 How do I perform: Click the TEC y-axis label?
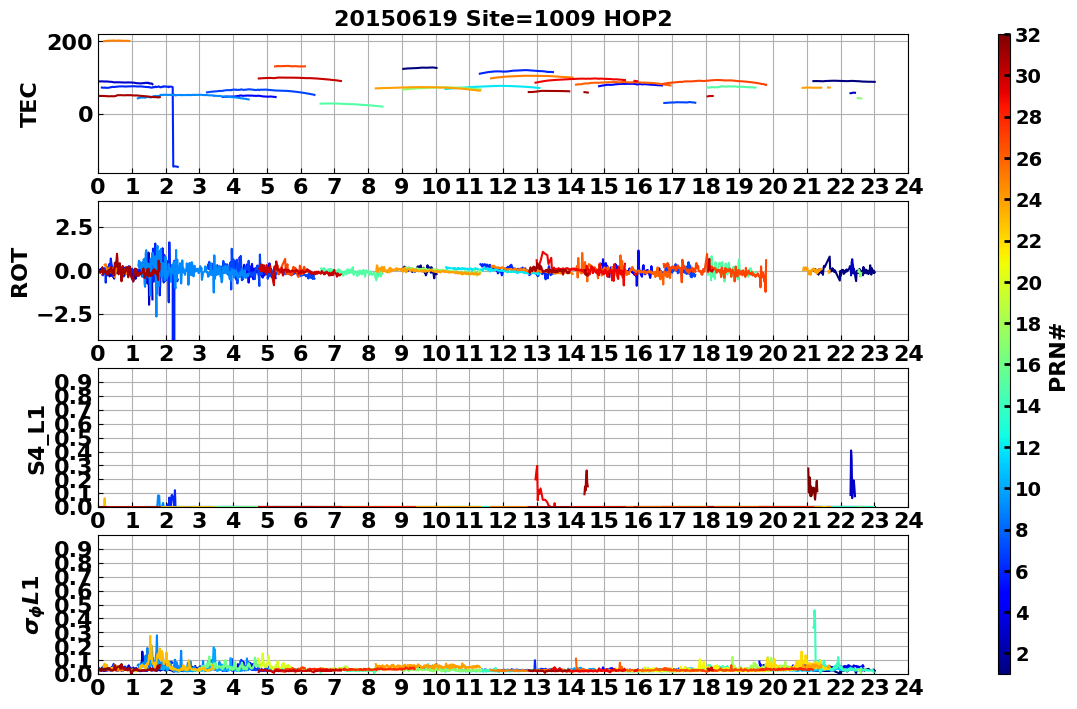click(28, 104)
